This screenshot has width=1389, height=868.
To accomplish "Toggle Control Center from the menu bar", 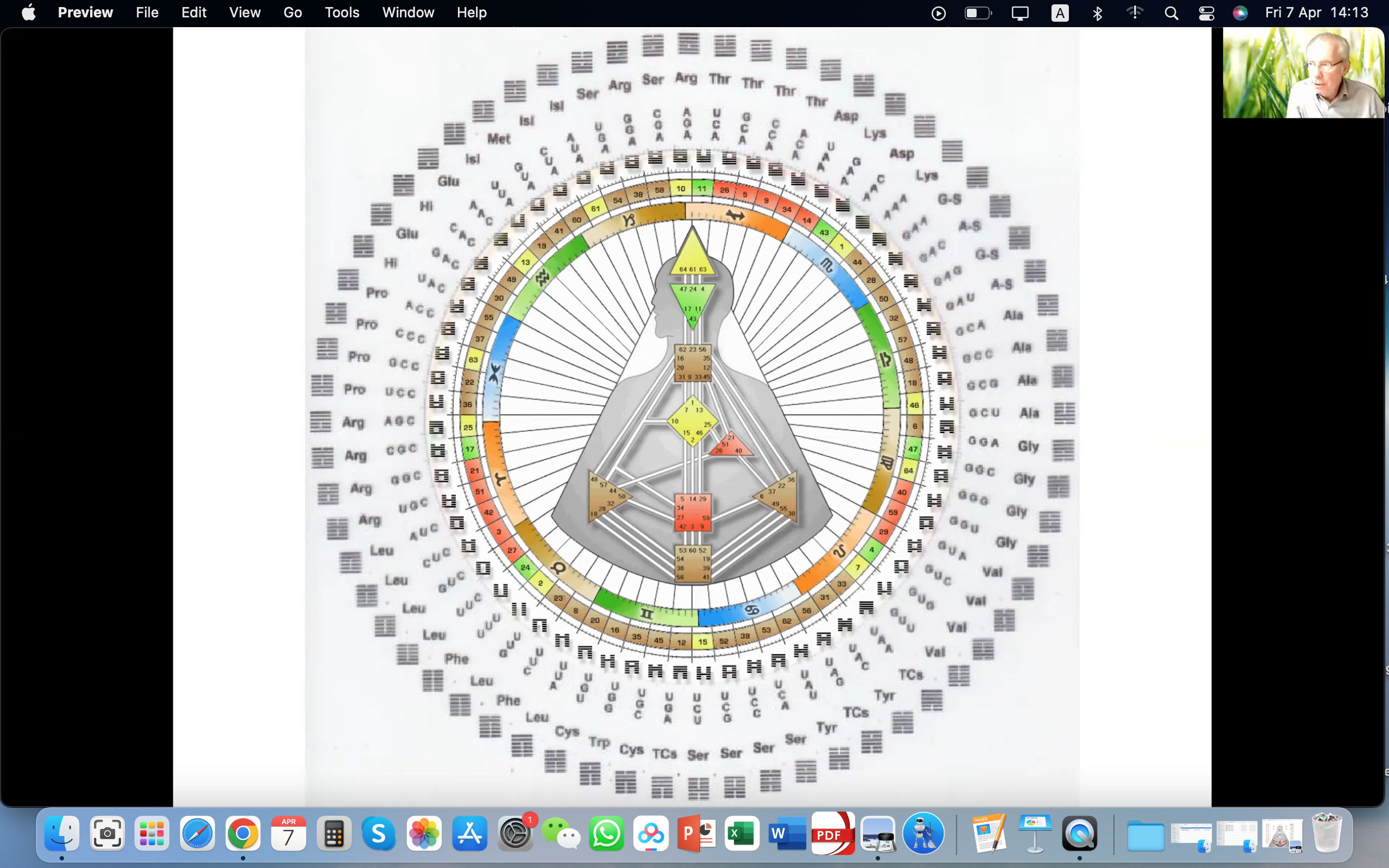I will point(1206,12).
